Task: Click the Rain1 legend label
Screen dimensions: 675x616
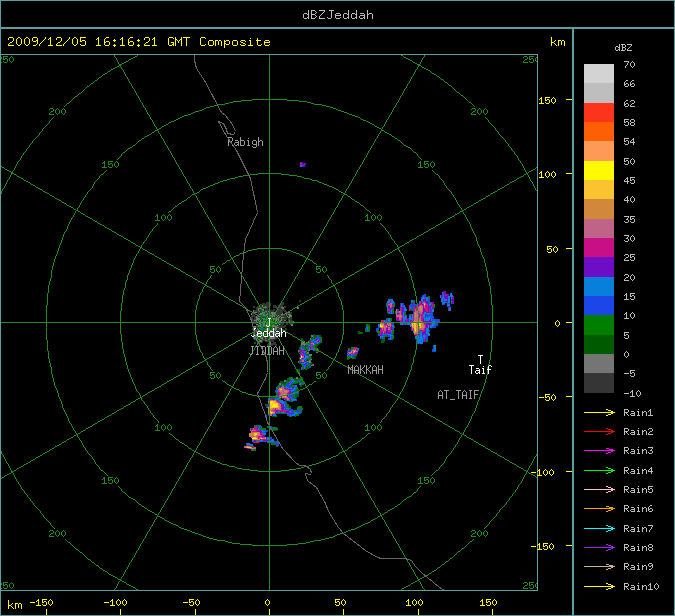Action: pos(638,412)
